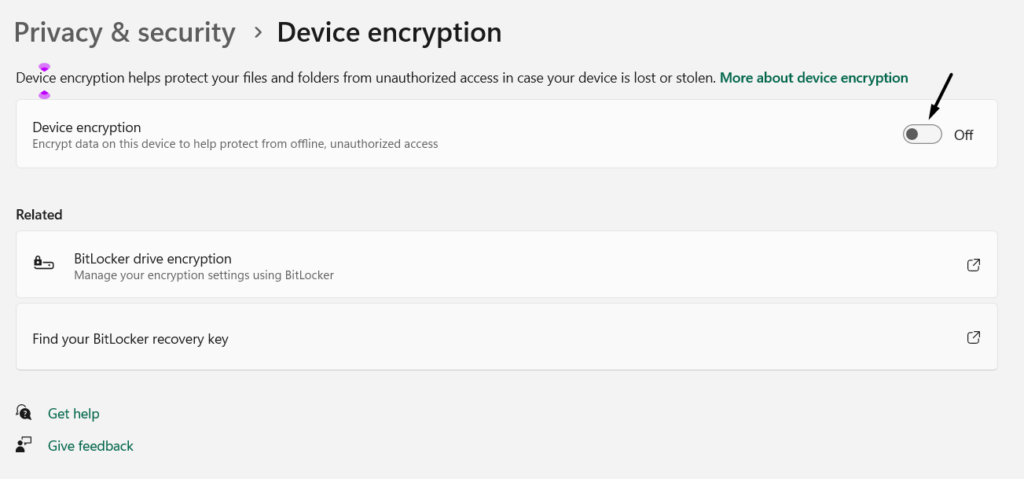Click the Encrypt data on this device description
The width and height of the screenshot is (1024, 479).
(x=235, y=144)
